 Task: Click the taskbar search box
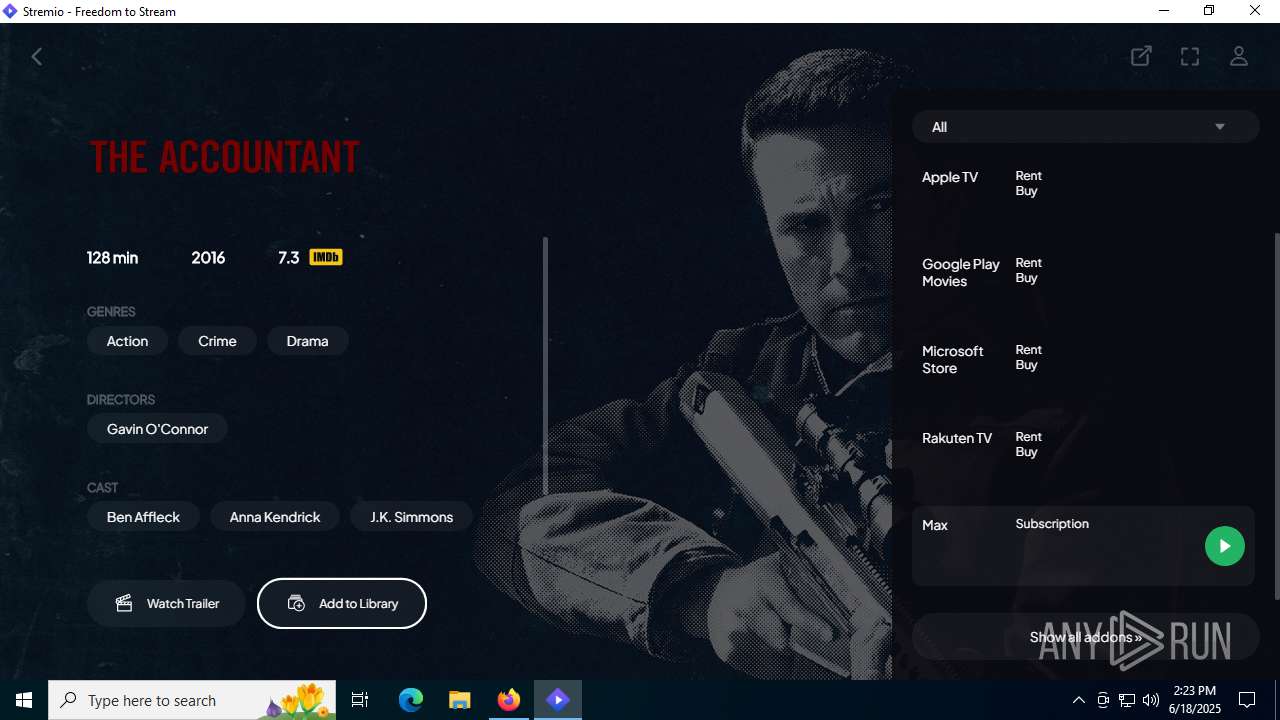[193, 700]
